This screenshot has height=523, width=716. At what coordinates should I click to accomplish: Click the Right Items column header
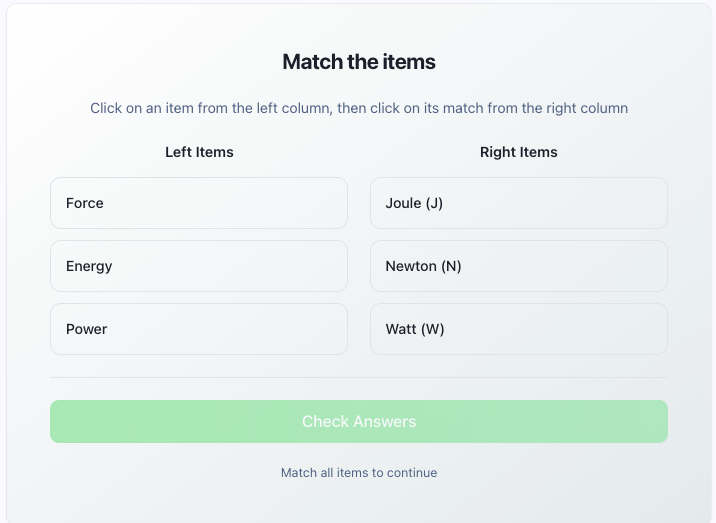[x=518, y=152]
